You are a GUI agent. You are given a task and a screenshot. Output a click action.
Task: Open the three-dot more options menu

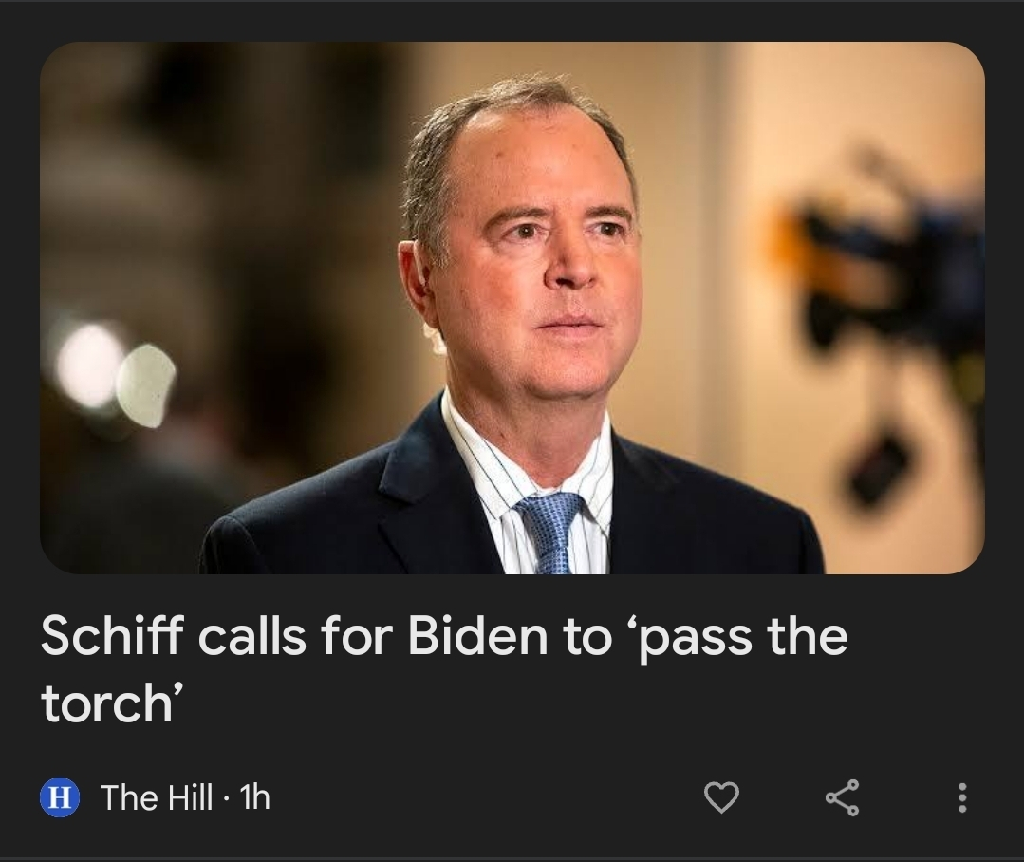(961, 797)
